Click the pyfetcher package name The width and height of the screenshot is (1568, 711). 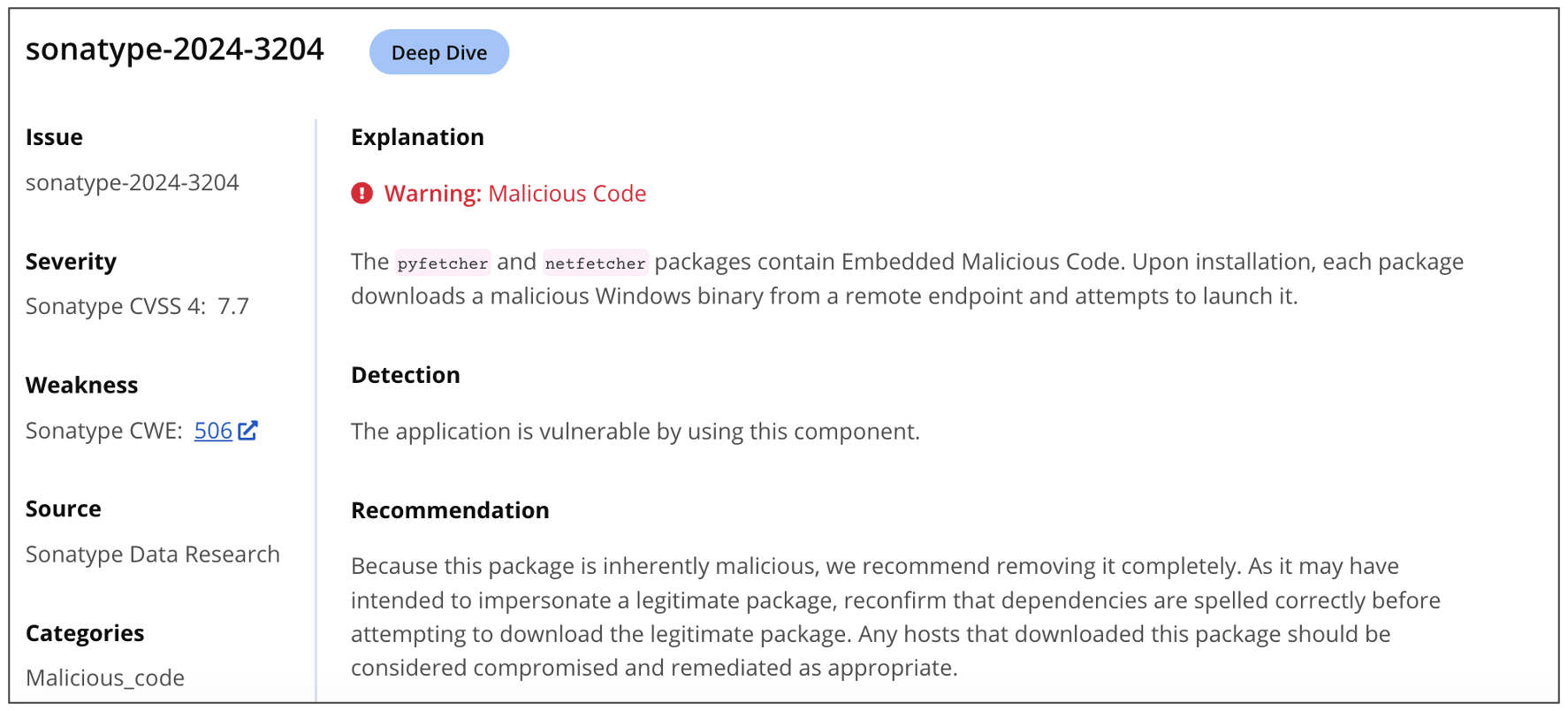442,263
